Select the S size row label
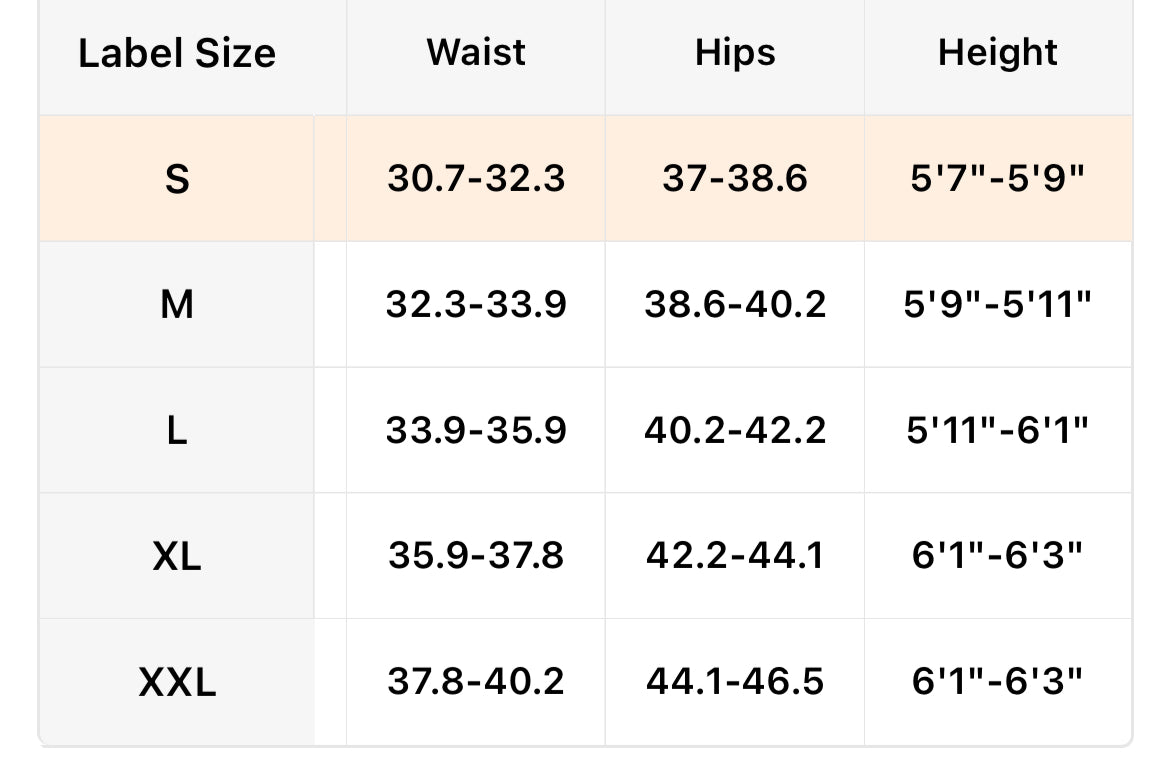This screenshot has width=1170, height=762. click(x=177, y=180)
